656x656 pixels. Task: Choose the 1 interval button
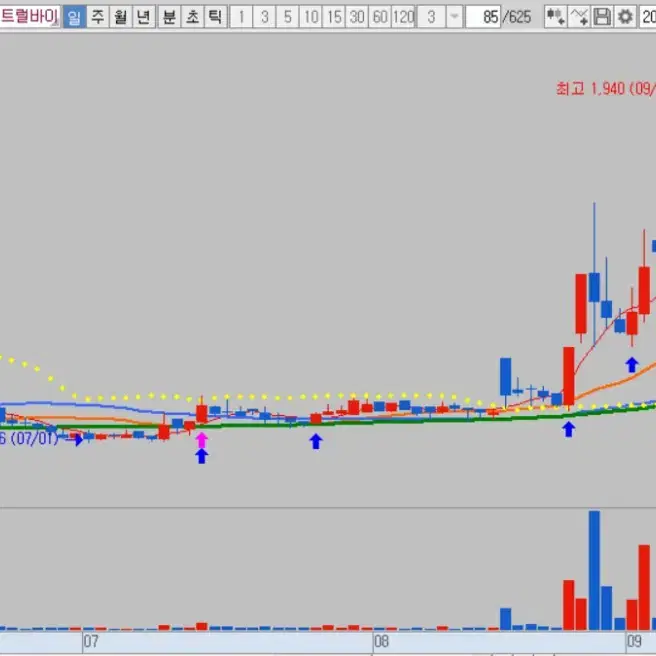pos(241,17)
